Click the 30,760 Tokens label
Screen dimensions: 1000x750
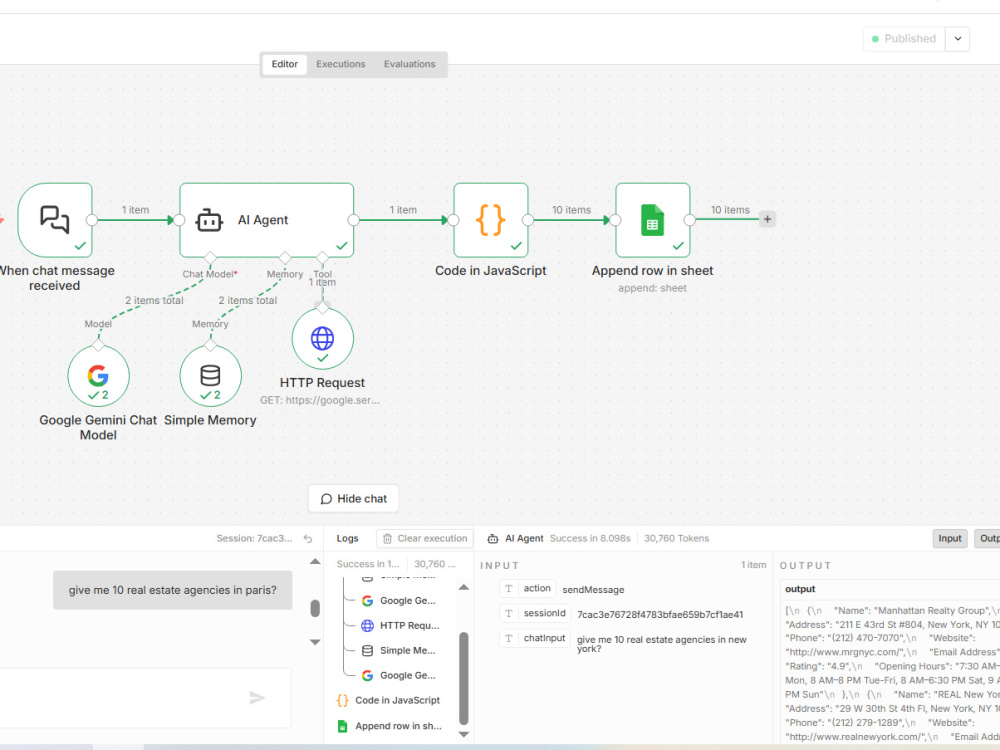(677, 539)
